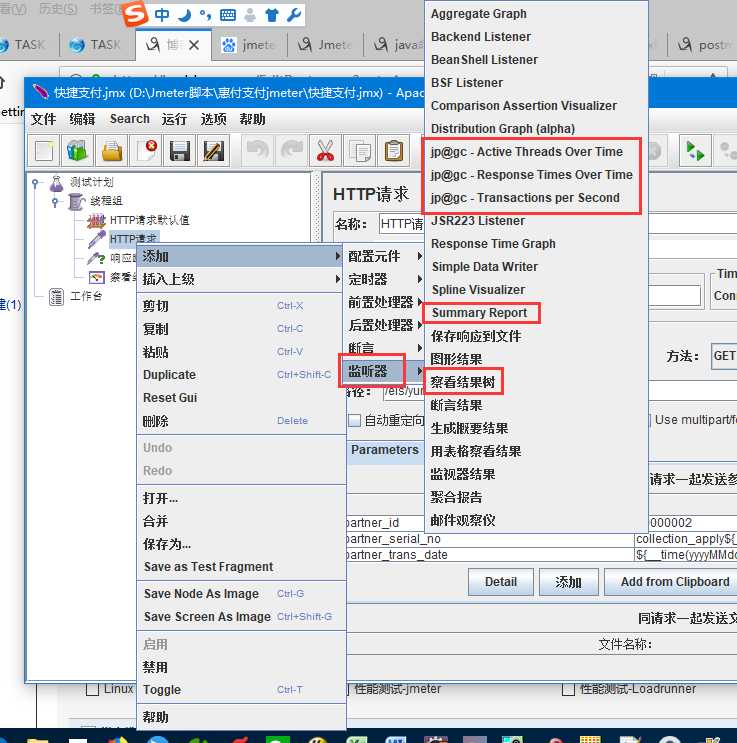Collapse the 测试计划 tree expander
The image size is (737, 743).
click(35, 182)
